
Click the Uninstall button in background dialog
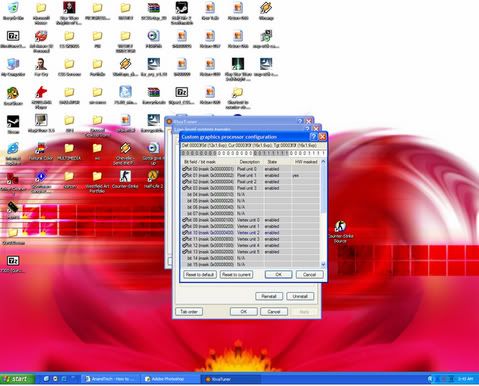[300, 296]
